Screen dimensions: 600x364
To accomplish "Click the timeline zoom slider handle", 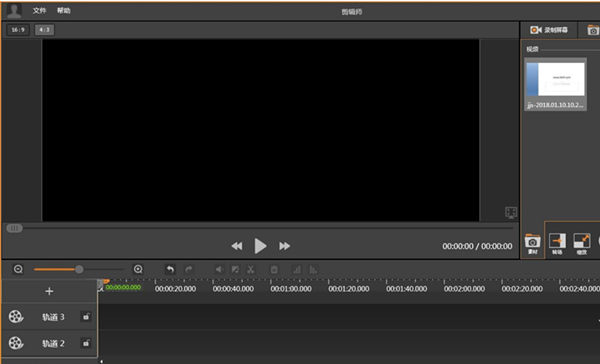I will (x=79, y=269).
